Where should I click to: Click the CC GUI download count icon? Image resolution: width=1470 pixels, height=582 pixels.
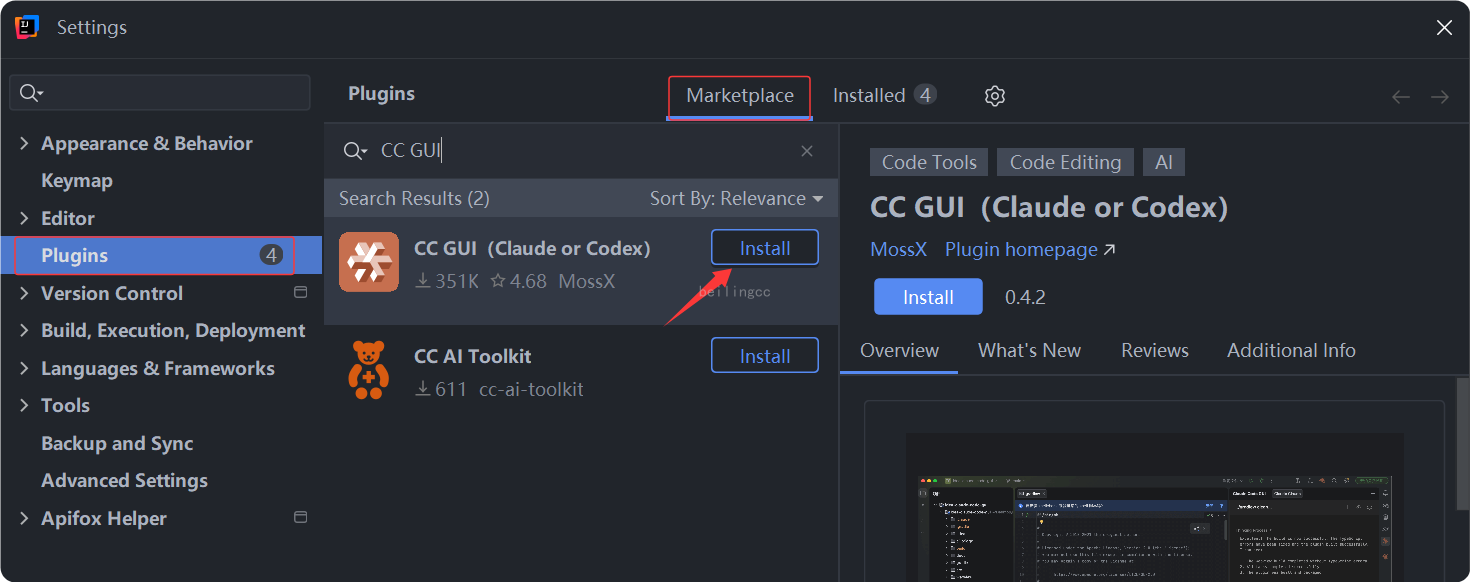423,281
